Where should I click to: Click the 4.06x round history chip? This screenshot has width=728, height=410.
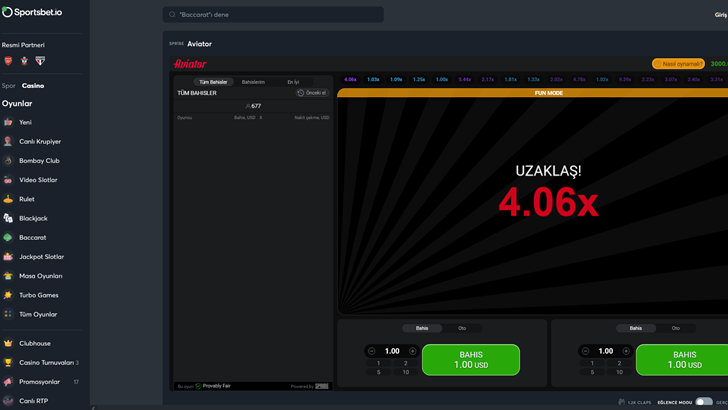click(x=350, y=79)
